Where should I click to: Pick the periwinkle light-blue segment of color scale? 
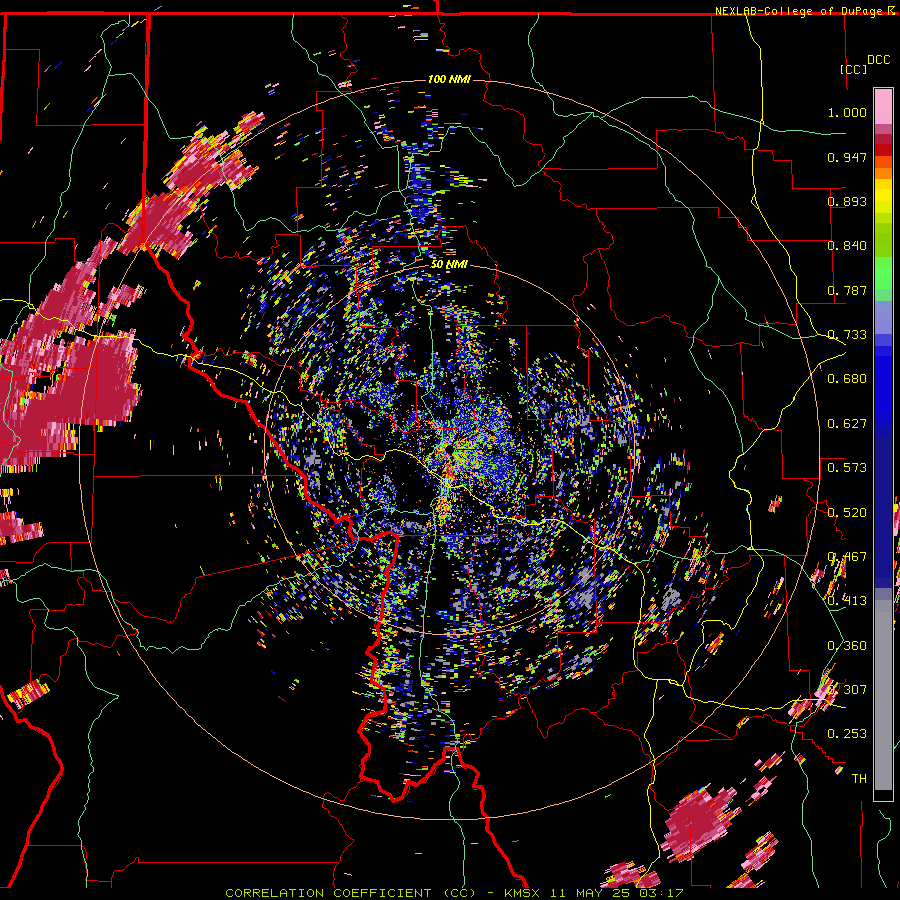click(883, 317)
